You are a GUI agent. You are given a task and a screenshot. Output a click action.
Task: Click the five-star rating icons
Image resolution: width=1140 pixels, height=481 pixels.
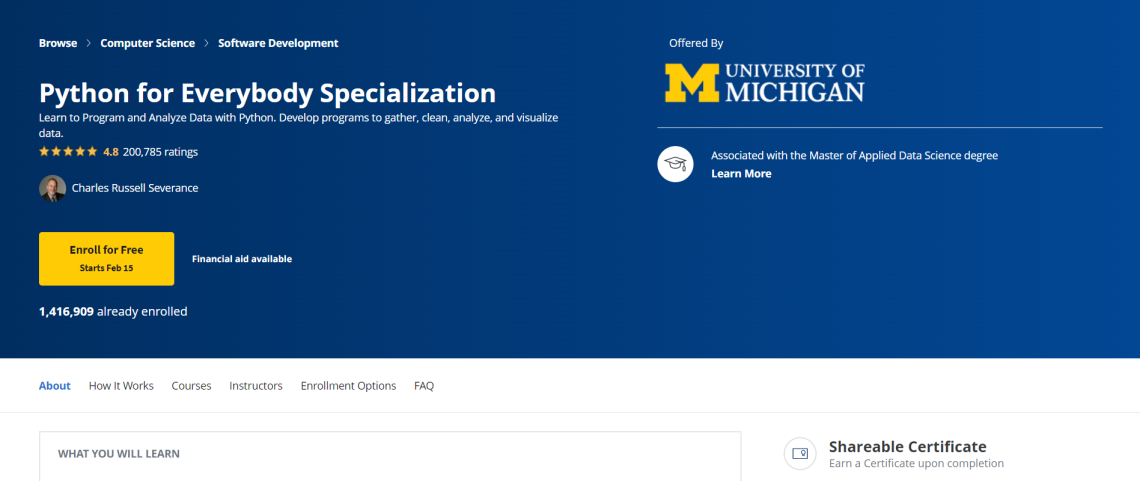tap(68, 152)
